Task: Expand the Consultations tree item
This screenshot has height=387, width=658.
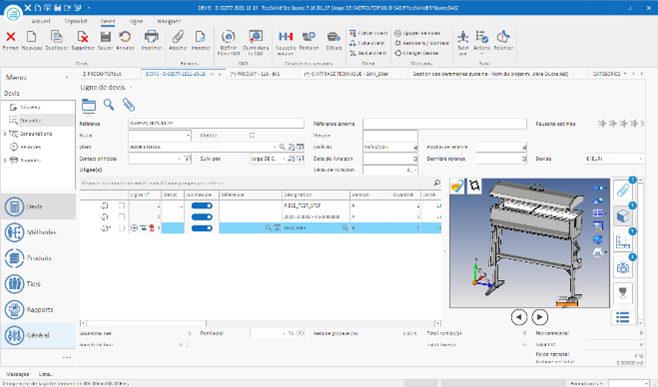Action: (x=5, y=134)
